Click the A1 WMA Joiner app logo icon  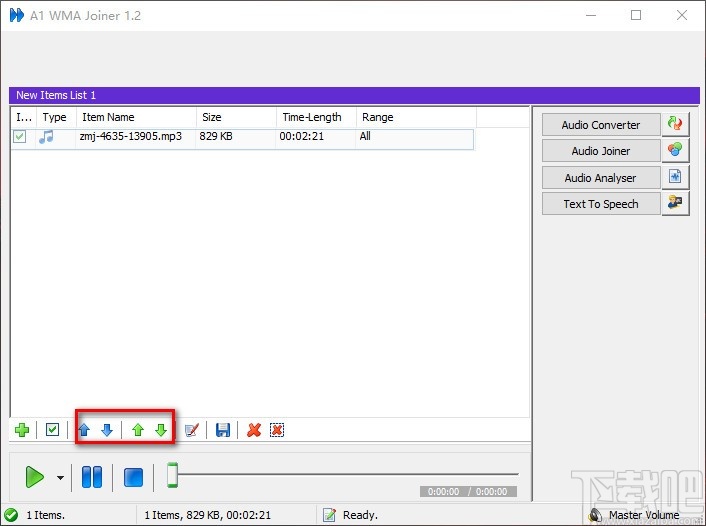(17, 15)
